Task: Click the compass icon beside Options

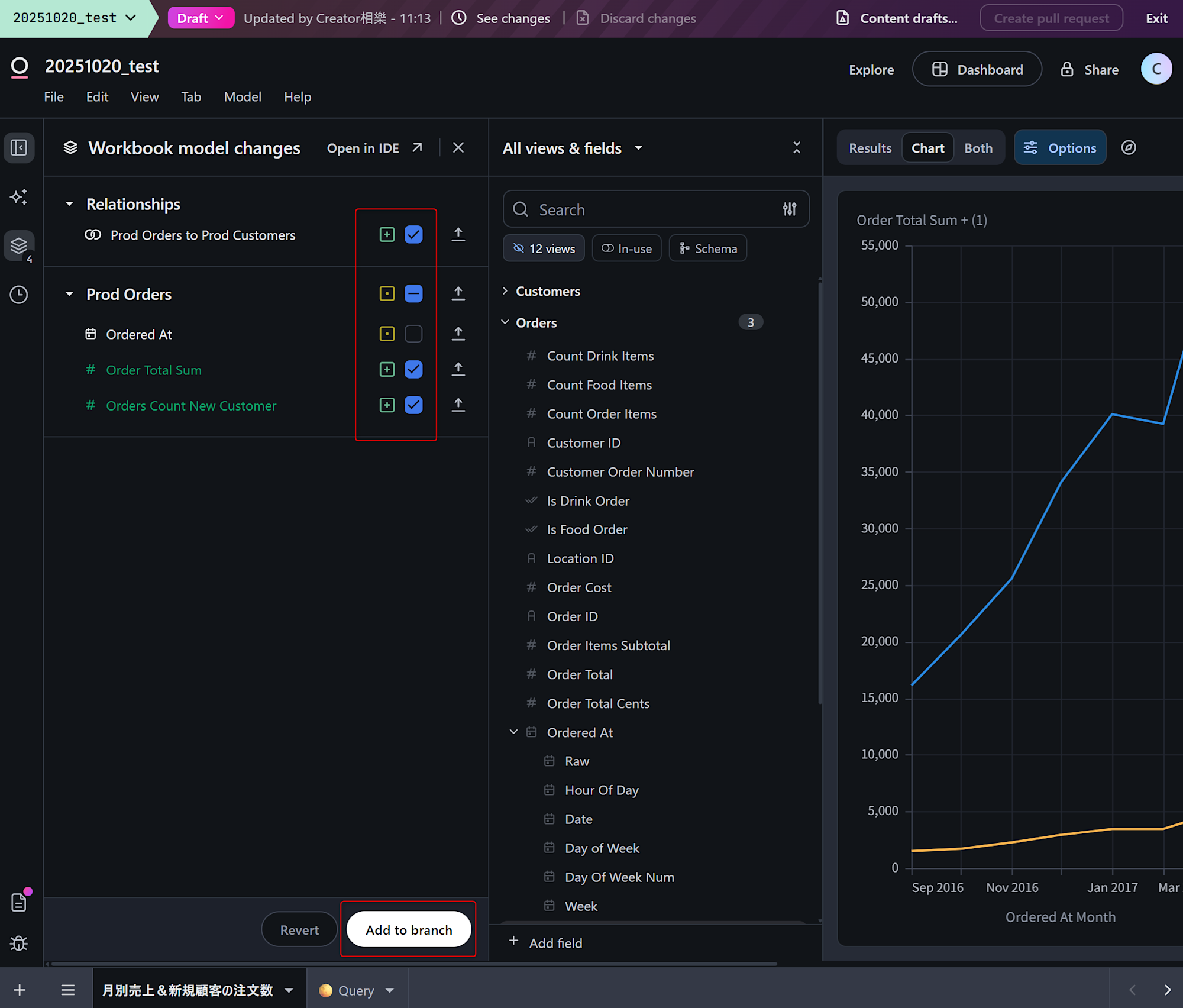Action: point(1128,148)
